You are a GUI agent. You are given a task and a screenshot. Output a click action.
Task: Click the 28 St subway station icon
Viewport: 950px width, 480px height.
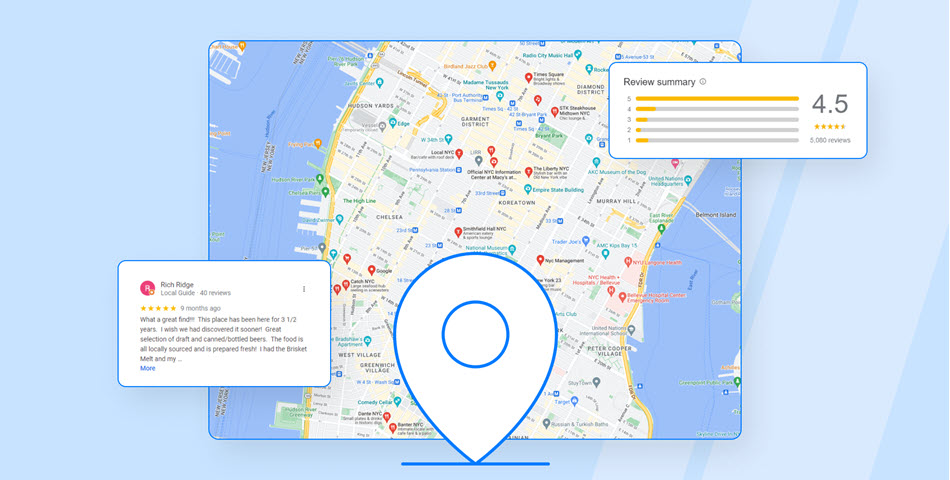click(x=460, y=210)
